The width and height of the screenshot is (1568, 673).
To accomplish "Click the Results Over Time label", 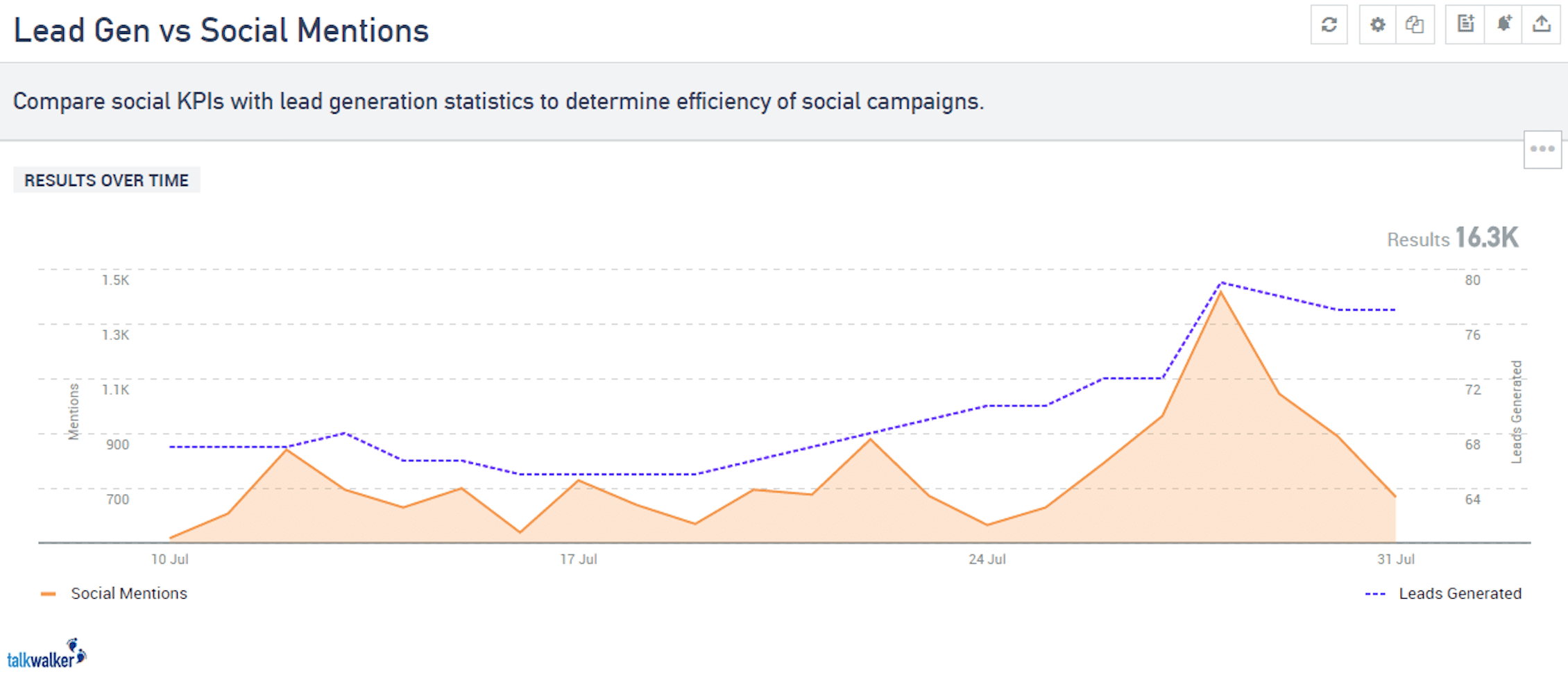I will pos(106,180).
